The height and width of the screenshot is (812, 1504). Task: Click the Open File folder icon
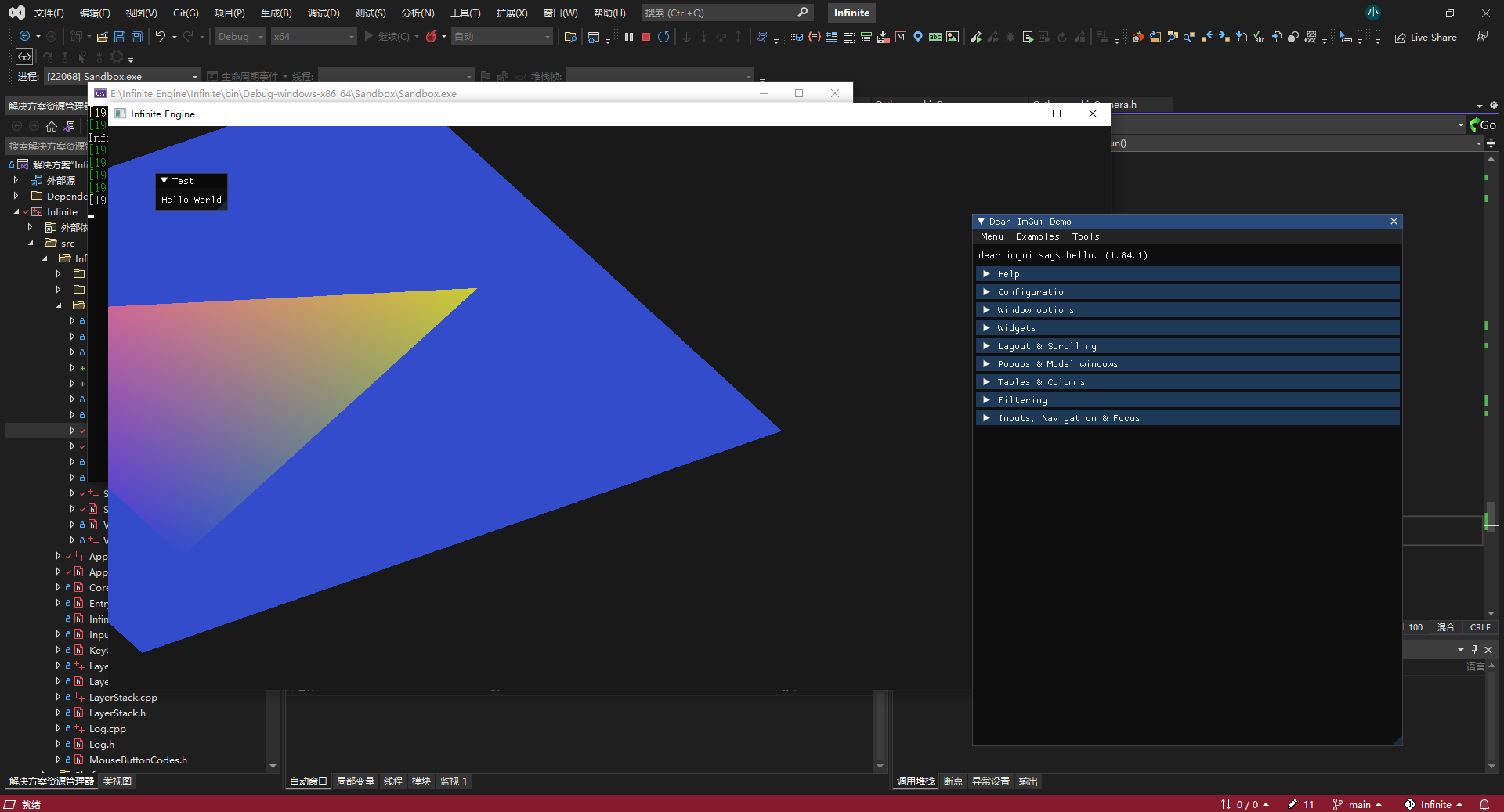[103, 37]
